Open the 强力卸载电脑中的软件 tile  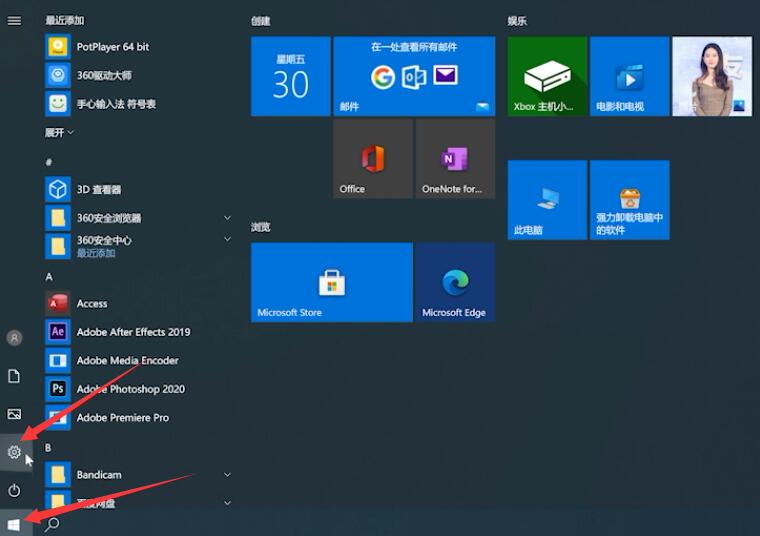[x=630, y=200]
